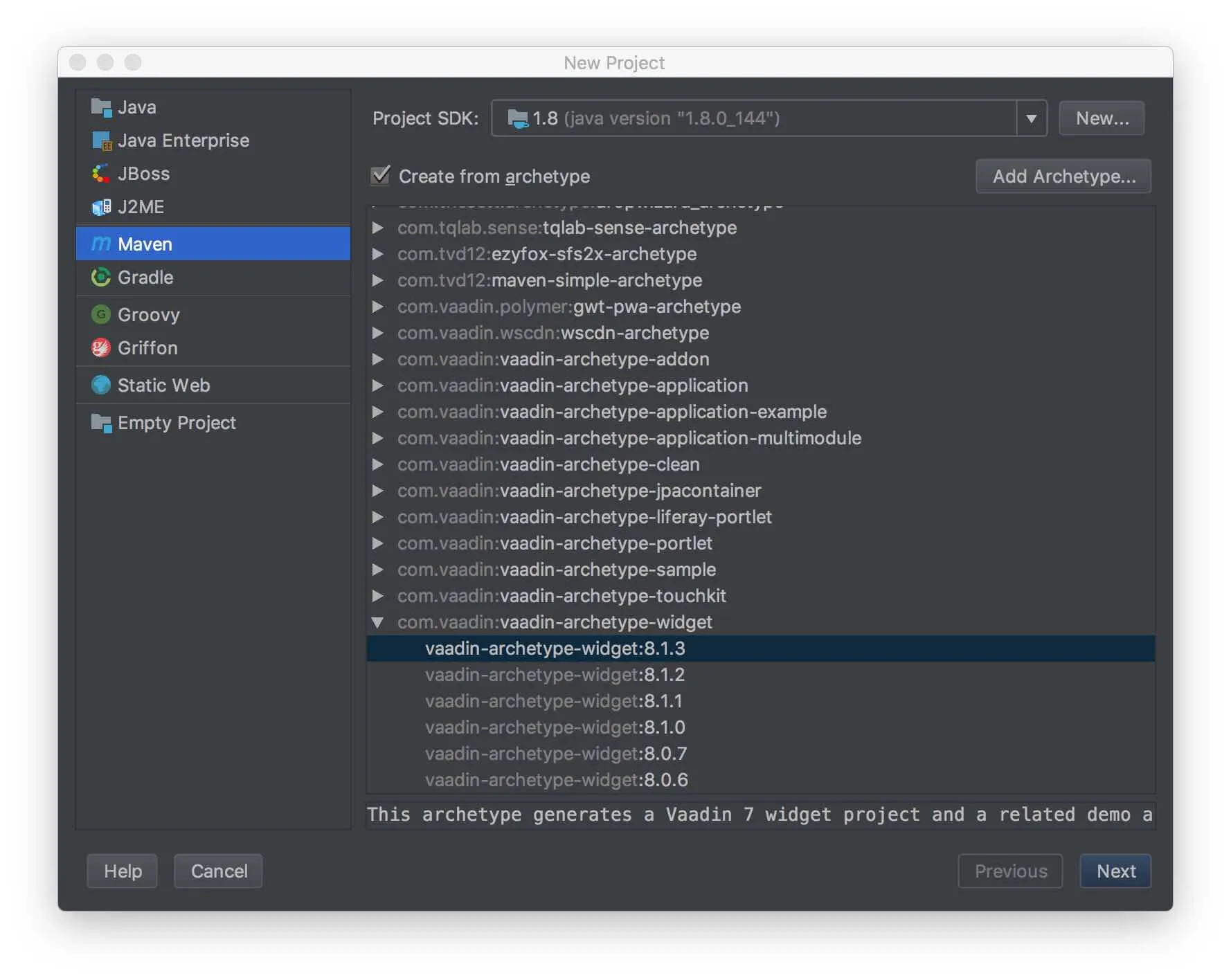Screen dimensions: 1231x980
Task: Expand vaadin-archetype-jpacontainer tree node
Action: coord(377,491)
